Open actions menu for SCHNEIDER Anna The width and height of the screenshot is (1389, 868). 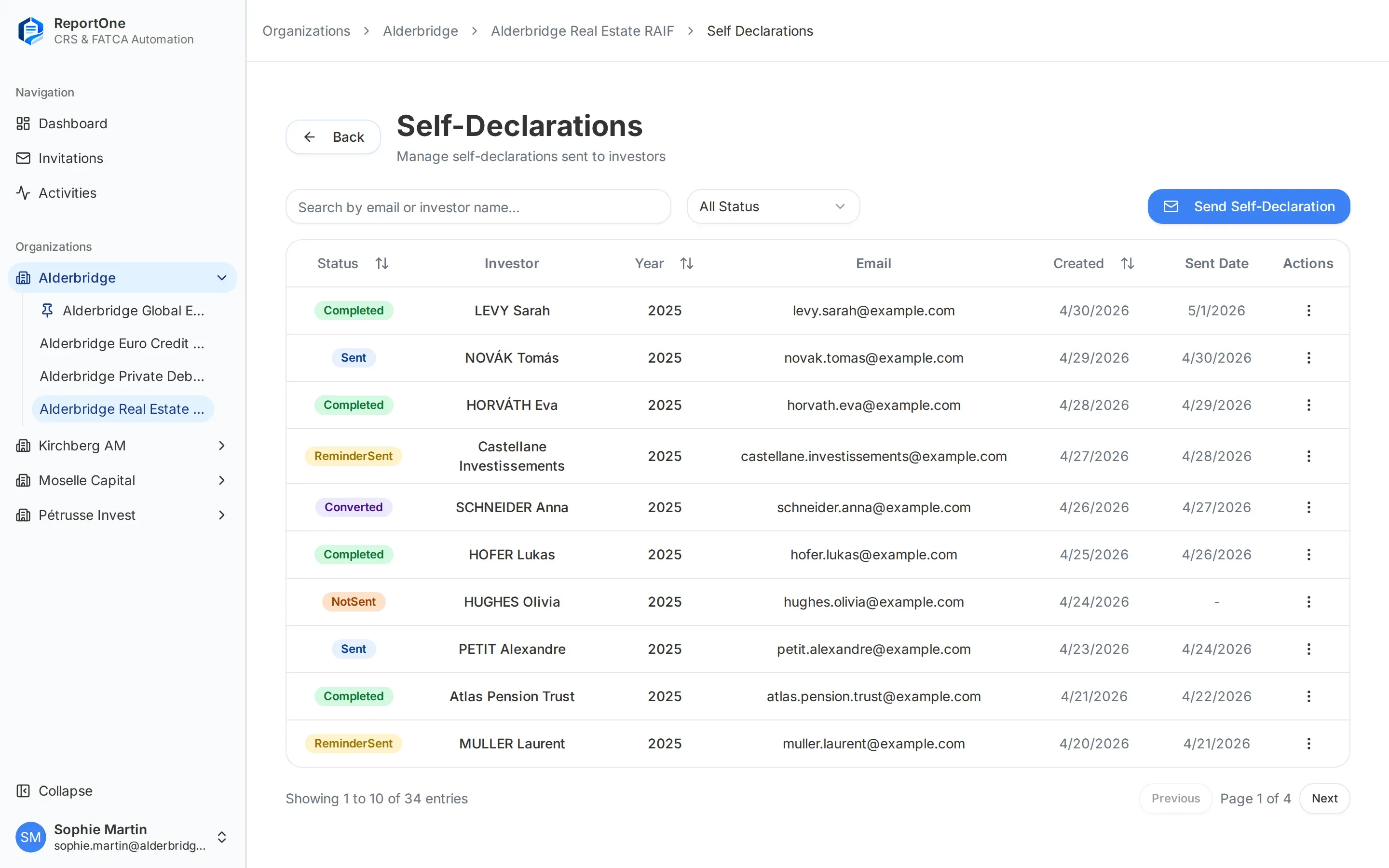tap(1308, 507)
